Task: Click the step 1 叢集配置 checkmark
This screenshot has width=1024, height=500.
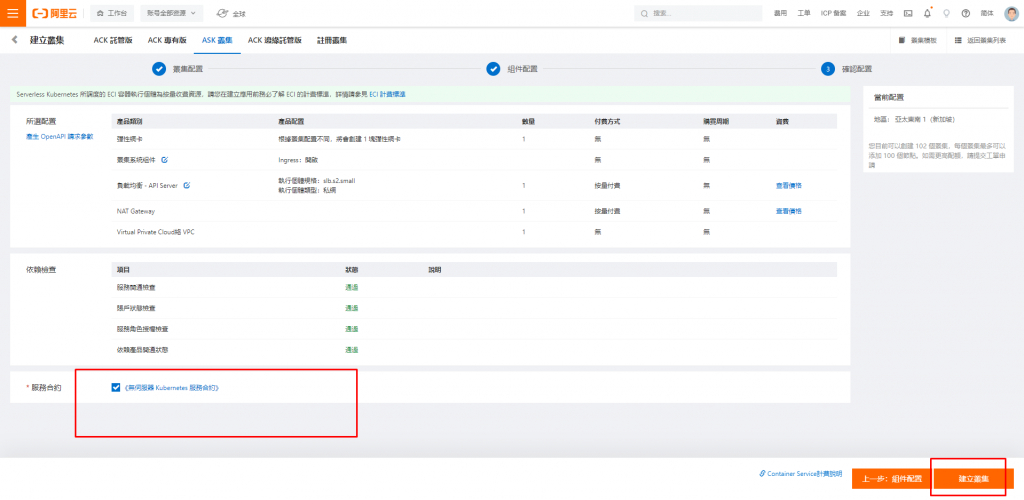Action: coord(159,69)
